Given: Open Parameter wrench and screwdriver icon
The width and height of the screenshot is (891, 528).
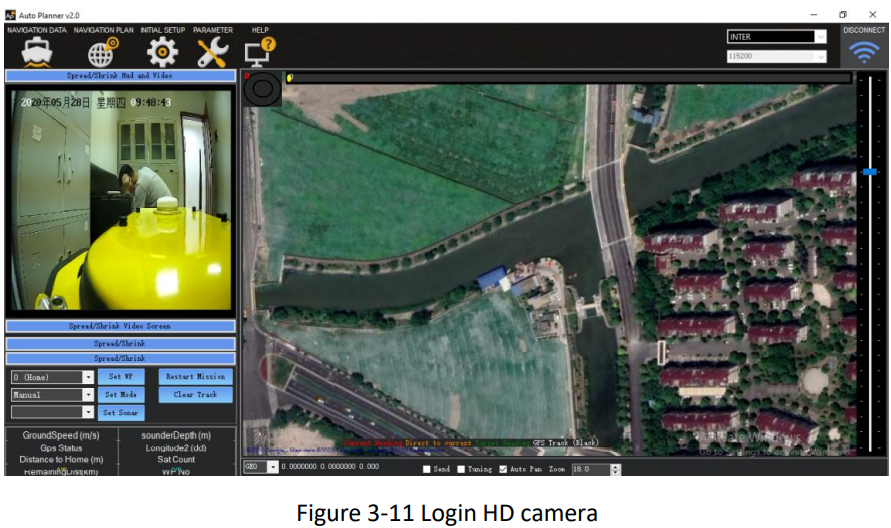Looking at the screenshot, I should click(213, 52).
